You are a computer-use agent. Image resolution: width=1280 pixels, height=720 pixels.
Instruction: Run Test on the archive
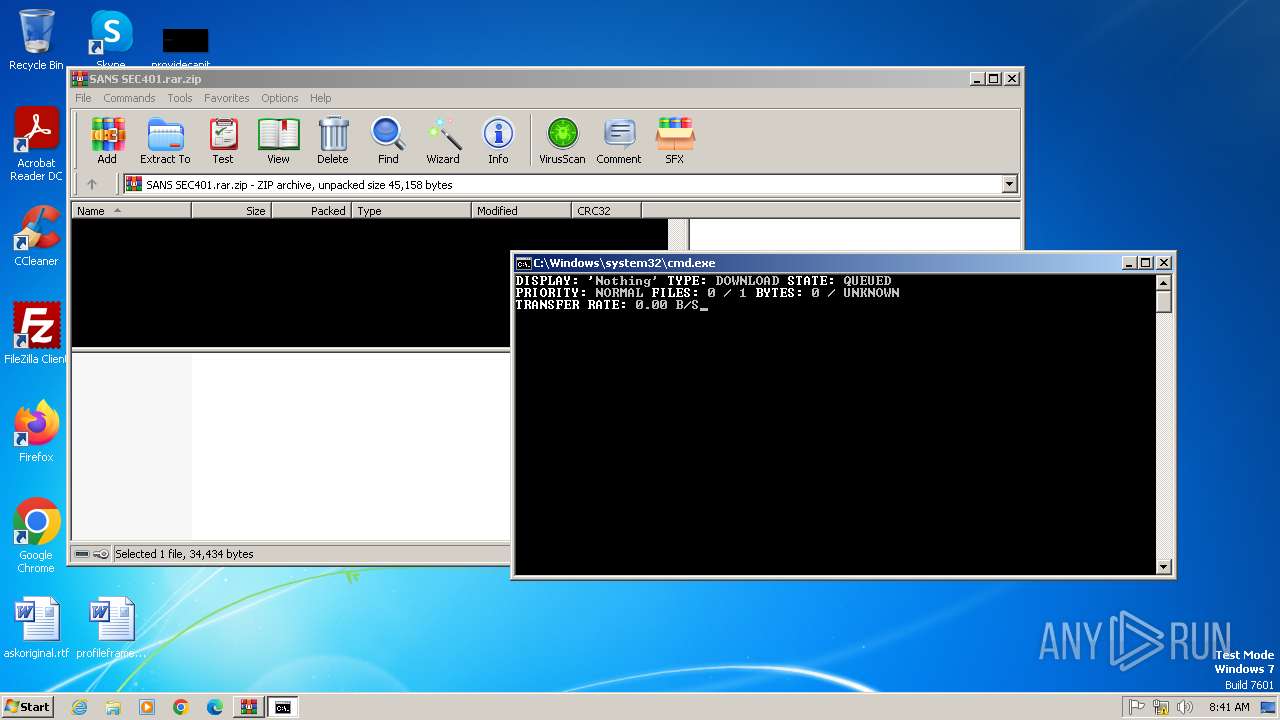(223, 141)
